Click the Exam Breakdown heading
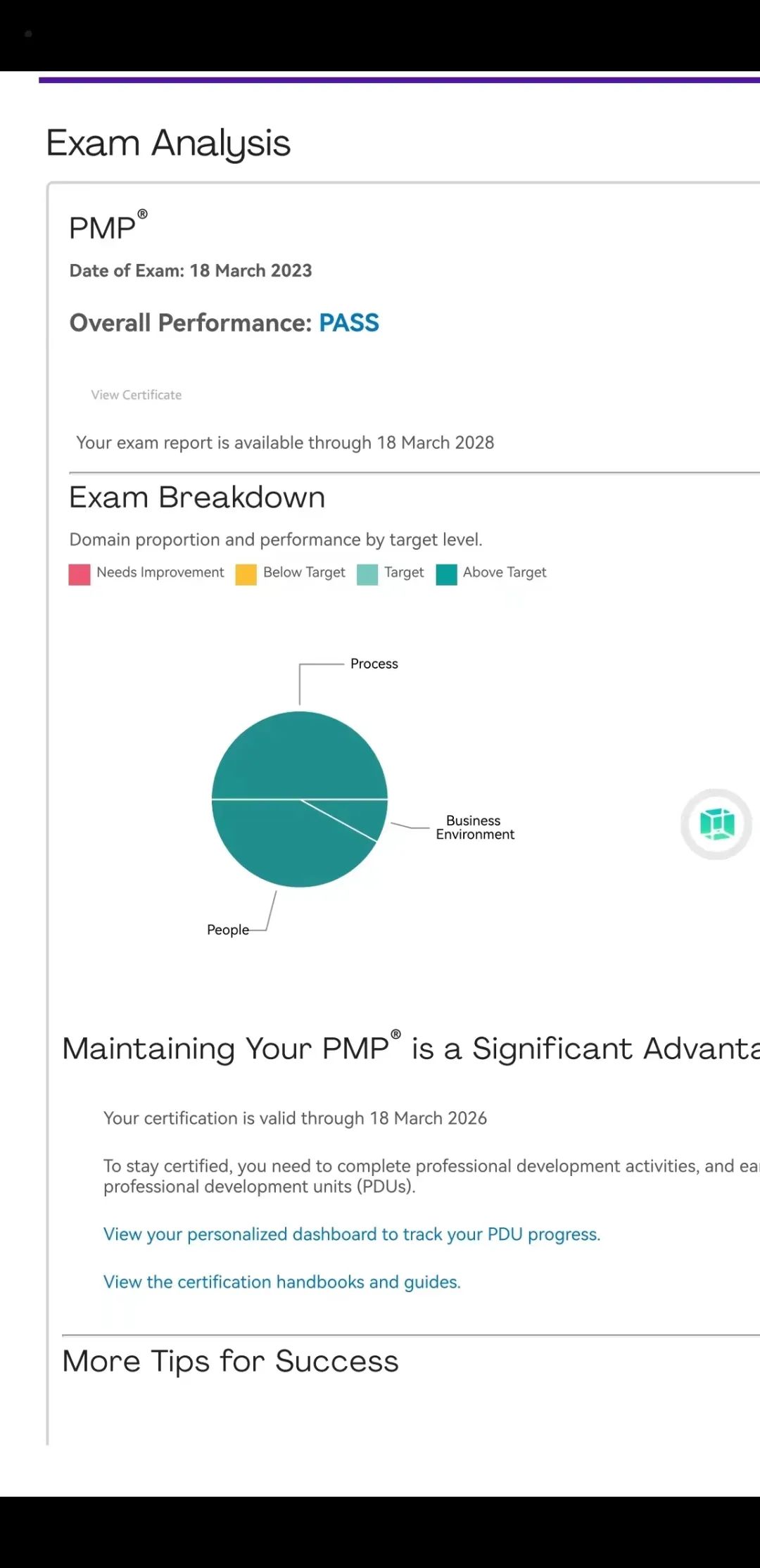Viewport: 760px width, 1568px height. [197, 498]
